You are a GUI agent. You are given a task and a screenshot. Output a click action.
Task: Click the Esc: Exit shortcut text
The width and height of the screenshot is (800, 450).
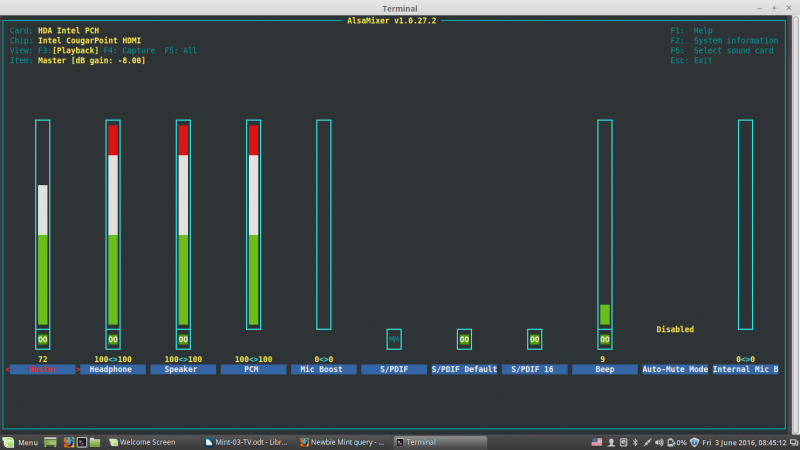pos(691,60)
